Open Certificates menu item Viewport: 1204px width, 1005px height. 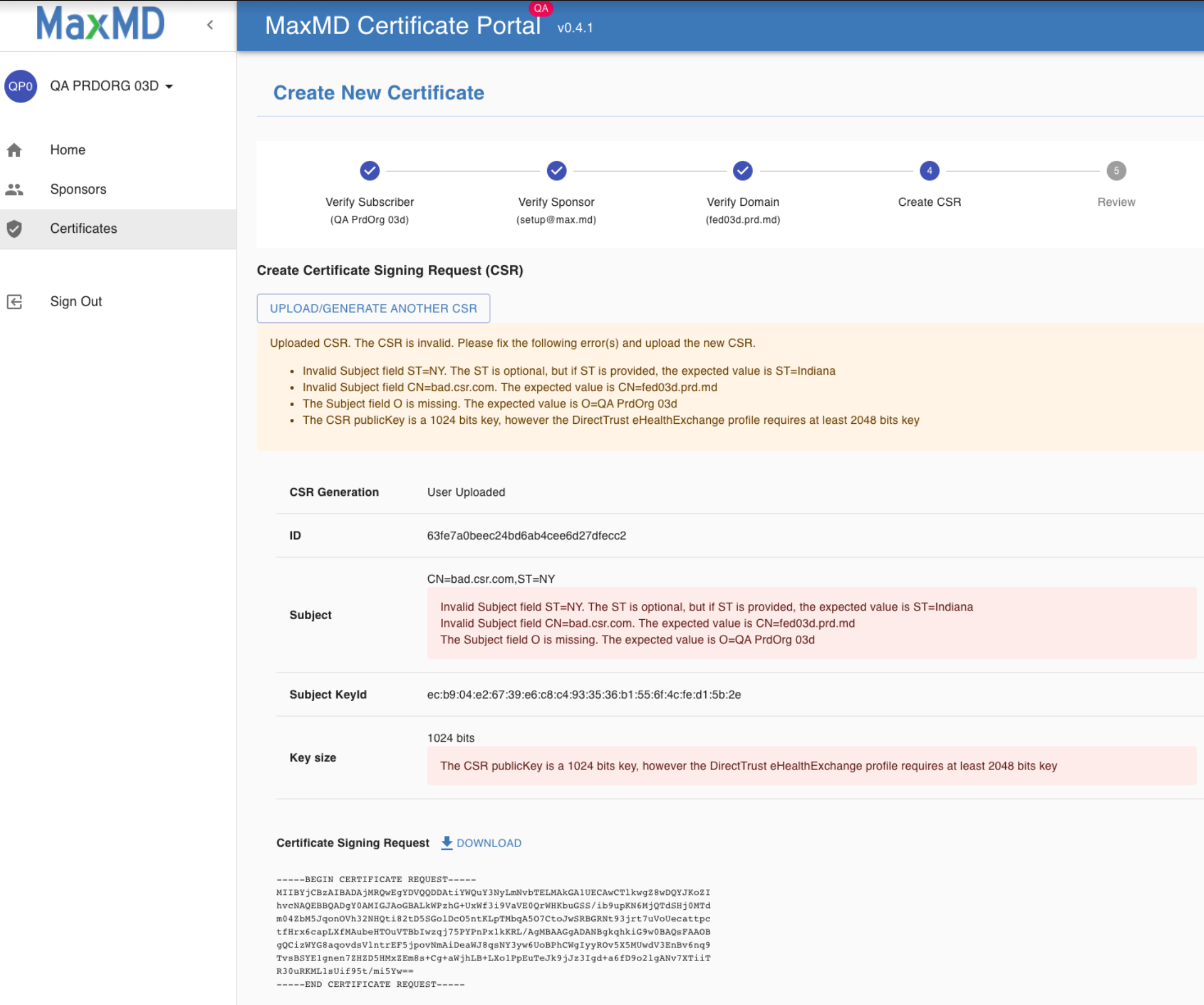83,229
